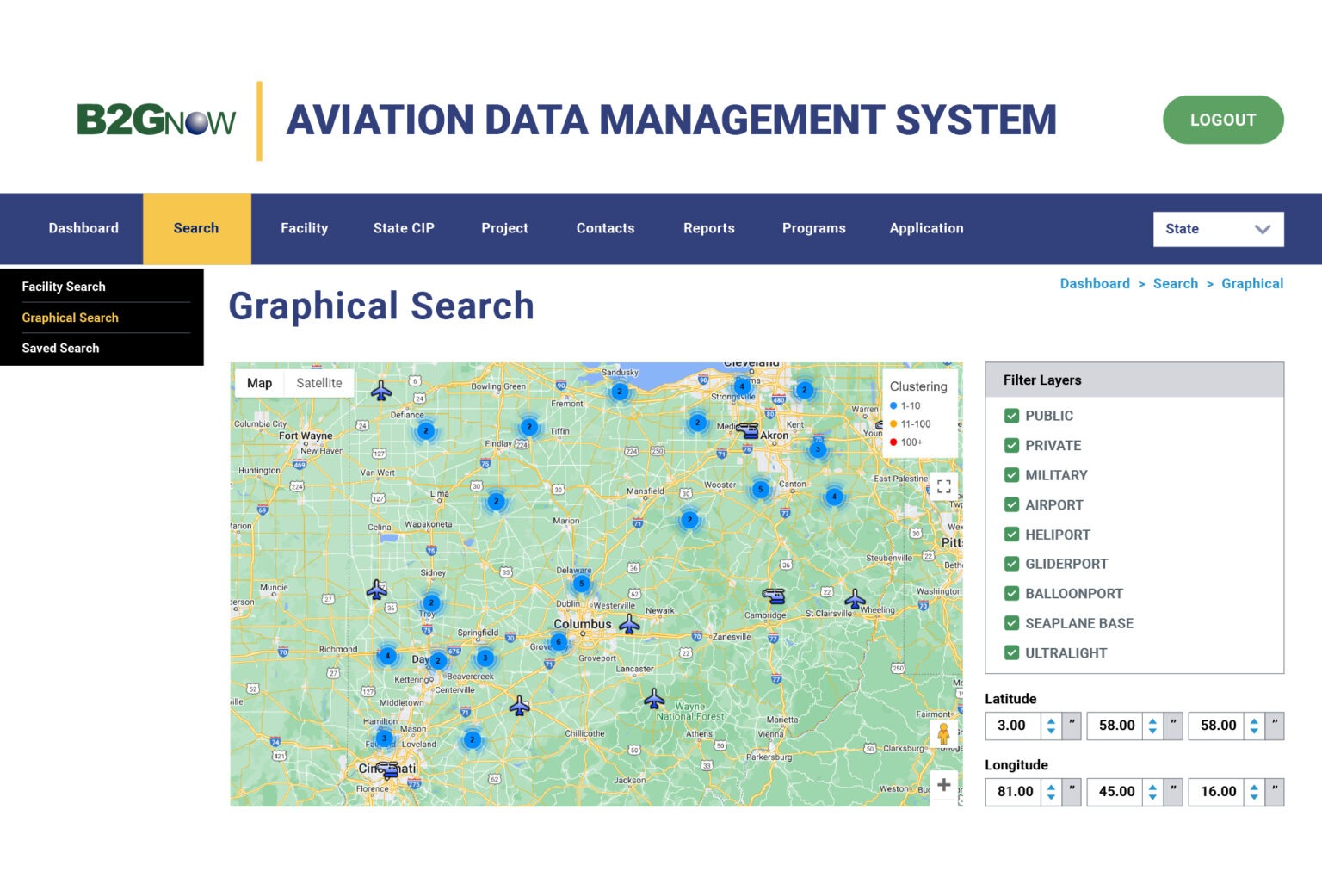
Task: Click the helicopter marker near Akron
Action: coord(747,430)
